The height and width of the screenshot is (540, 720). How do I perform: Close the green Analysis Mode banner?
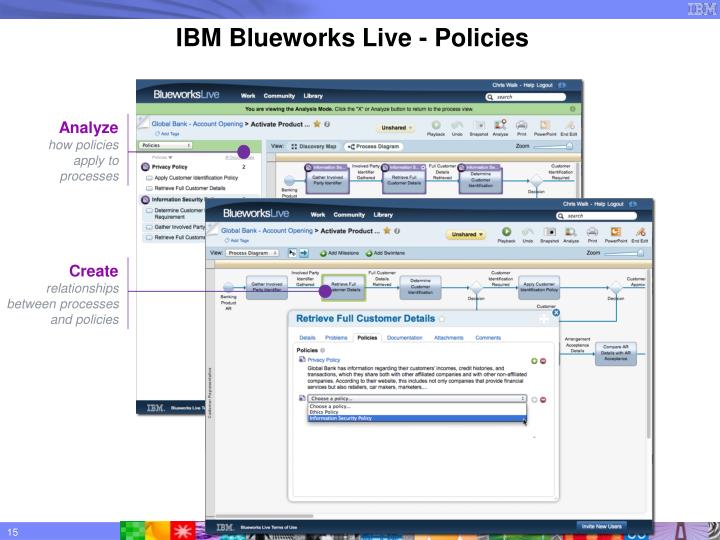(x=573, y=109)
